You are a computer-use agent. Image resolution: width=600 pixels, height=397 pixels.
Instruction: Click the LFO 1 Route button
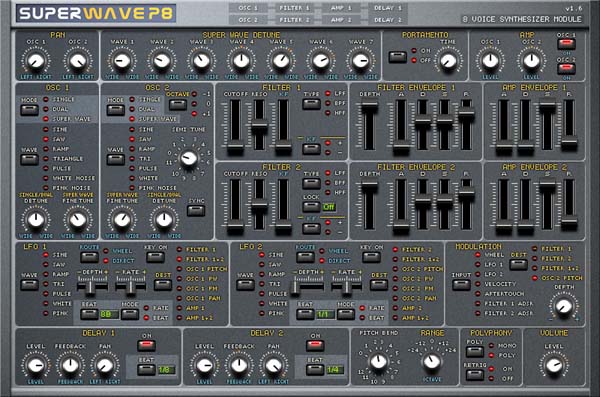(89, 257)
